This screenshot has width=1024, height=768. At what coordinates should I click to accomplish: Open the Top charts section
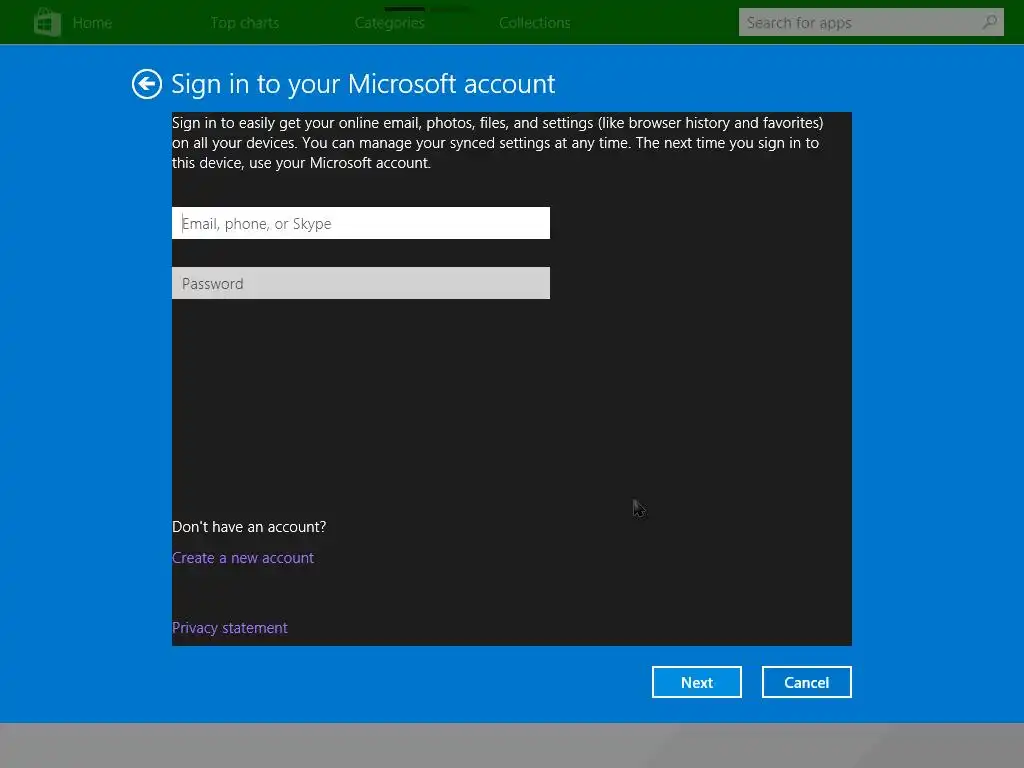(x=245, y=23)
